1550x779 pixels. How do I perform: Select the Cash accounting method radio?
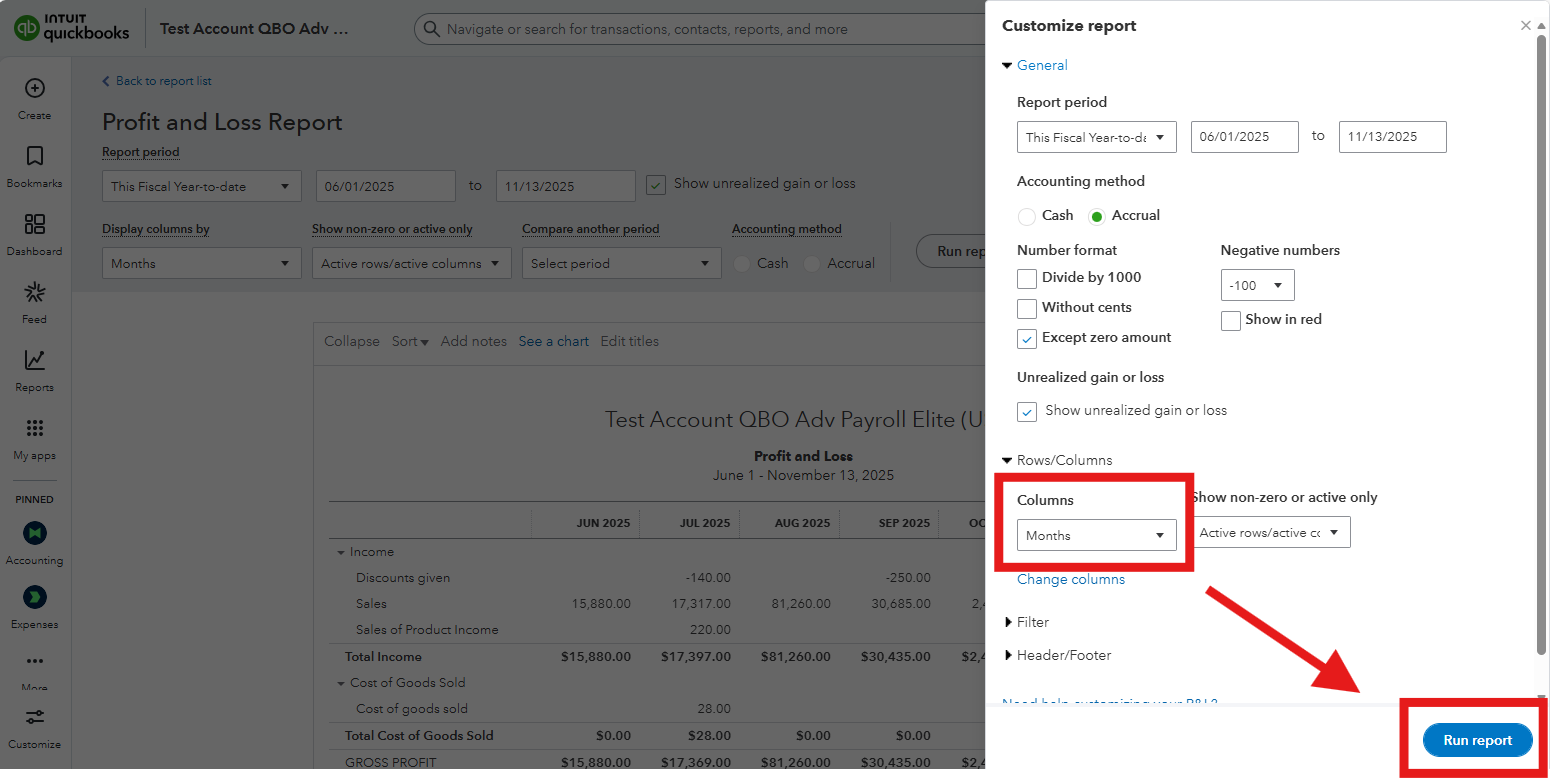click(1027, 216)
